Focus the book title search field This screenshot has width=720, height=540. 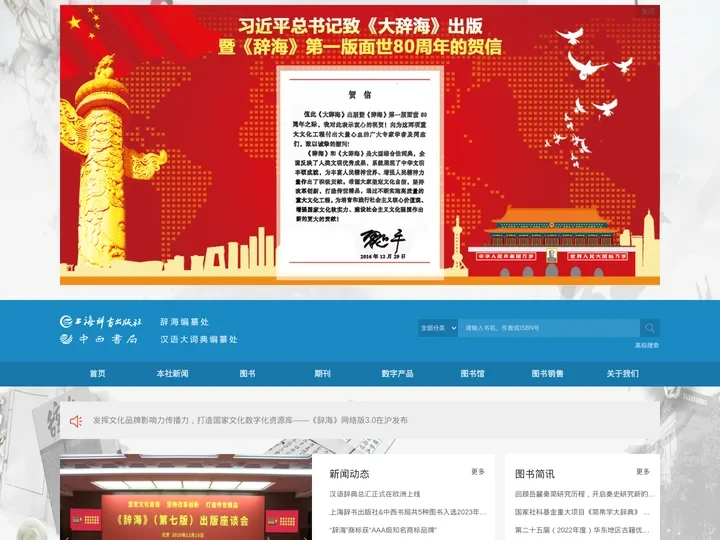(x=549, y=328)
